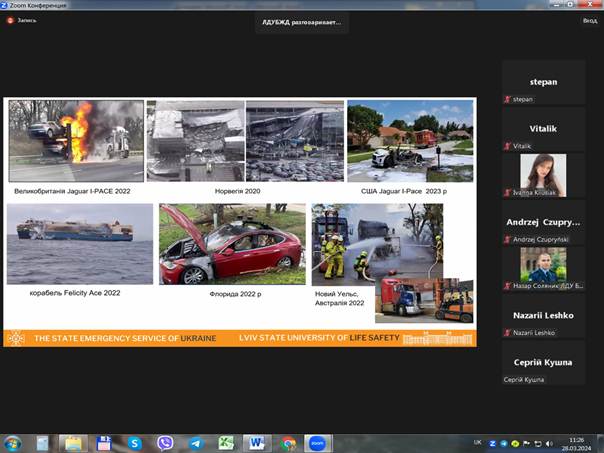Switch to Zoom taskbar button

pos(318,442)
